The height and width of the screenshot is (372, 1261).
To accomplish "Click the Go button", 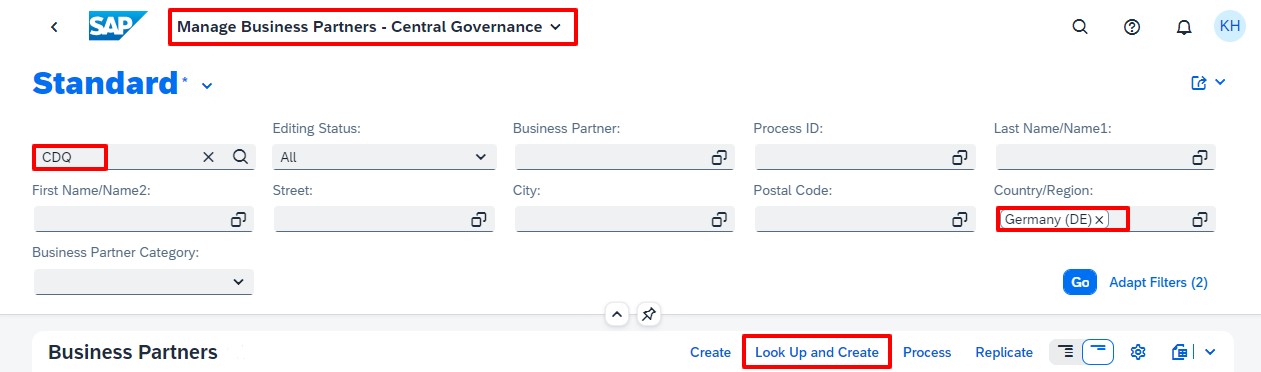I will tap(1080, 282).
